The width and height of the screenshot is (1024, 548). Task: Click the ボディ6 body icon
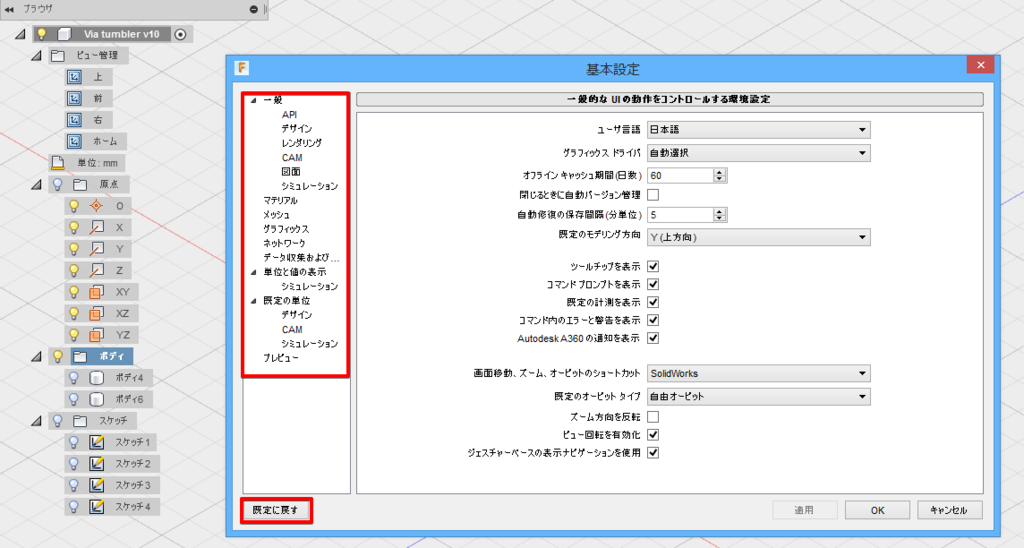click(x=97, y=399)
